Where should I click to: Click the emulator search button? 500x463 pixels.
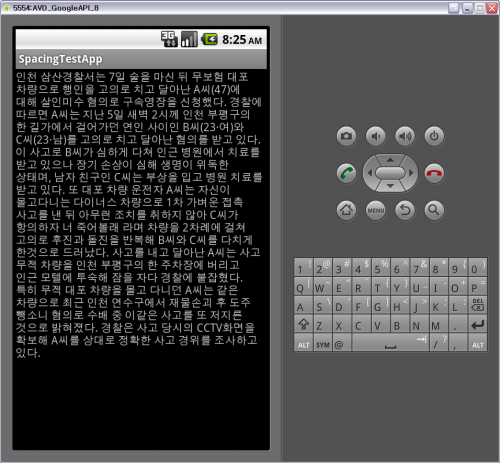coord(434,210)
